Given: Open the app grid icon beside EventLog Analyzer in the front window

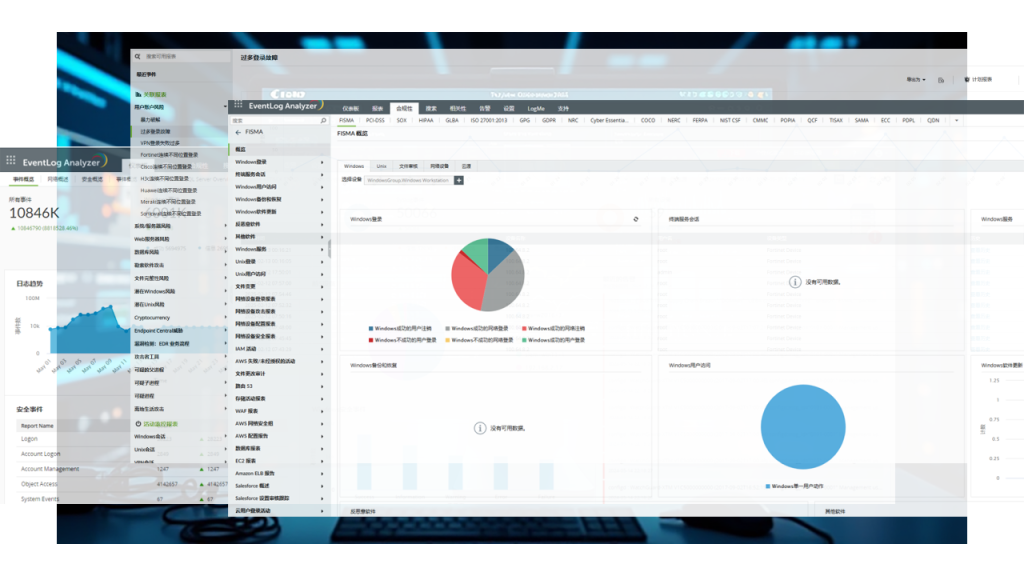Looking at the screenshot, I should [238, 104].
